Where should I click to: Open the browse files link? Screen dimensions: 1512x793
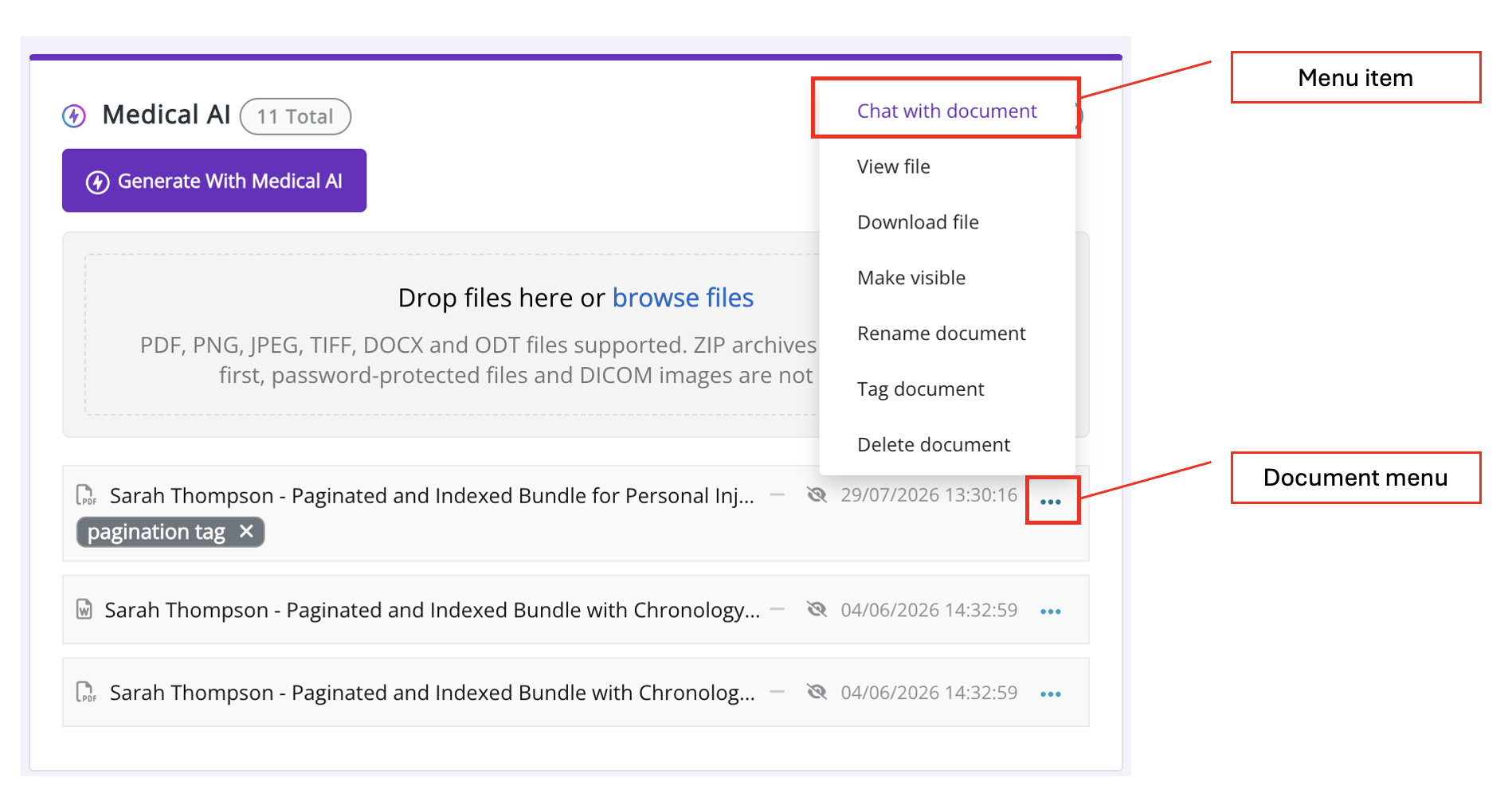click(683, 298)
